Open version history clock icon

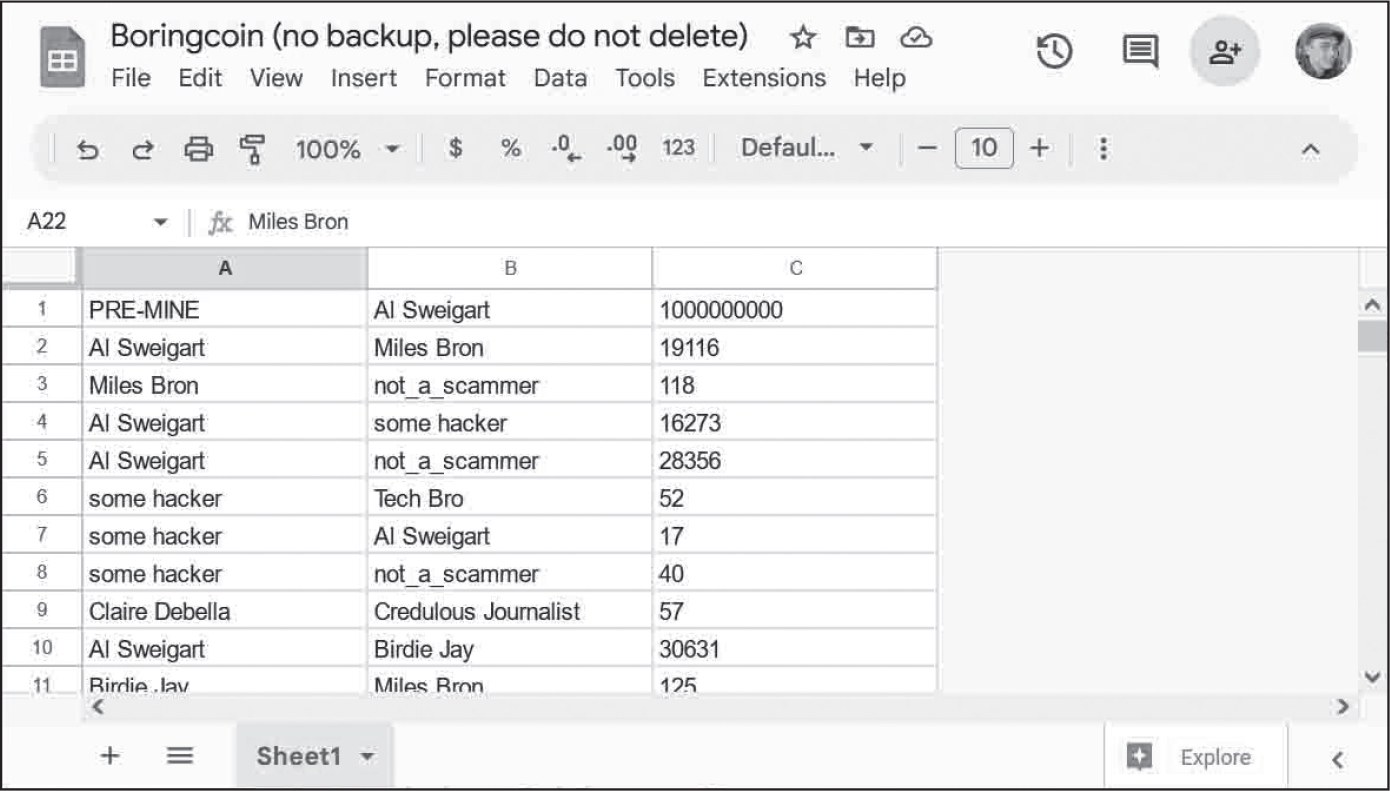pyautogui.click(x=1055, y=51)
